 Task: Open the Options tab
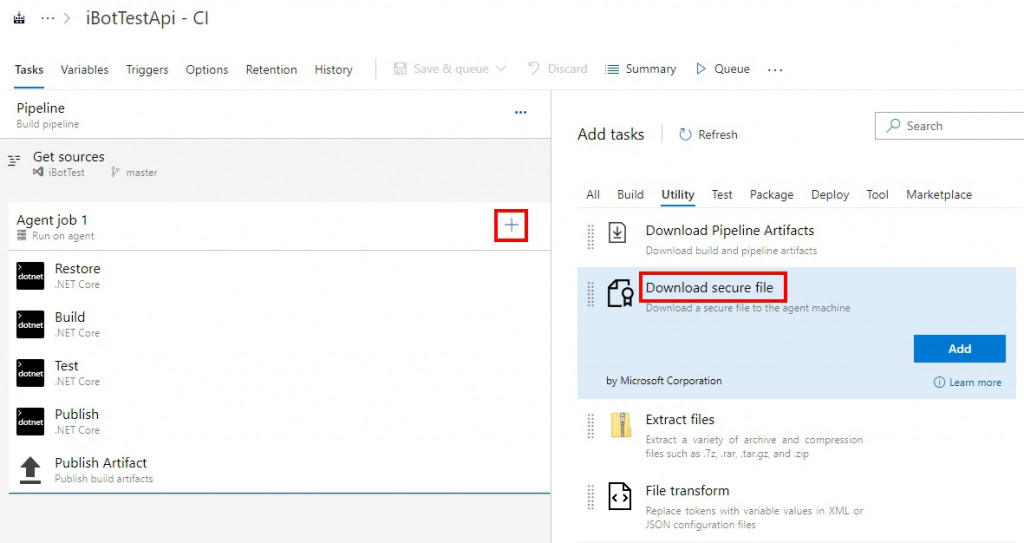pos(207,69)
